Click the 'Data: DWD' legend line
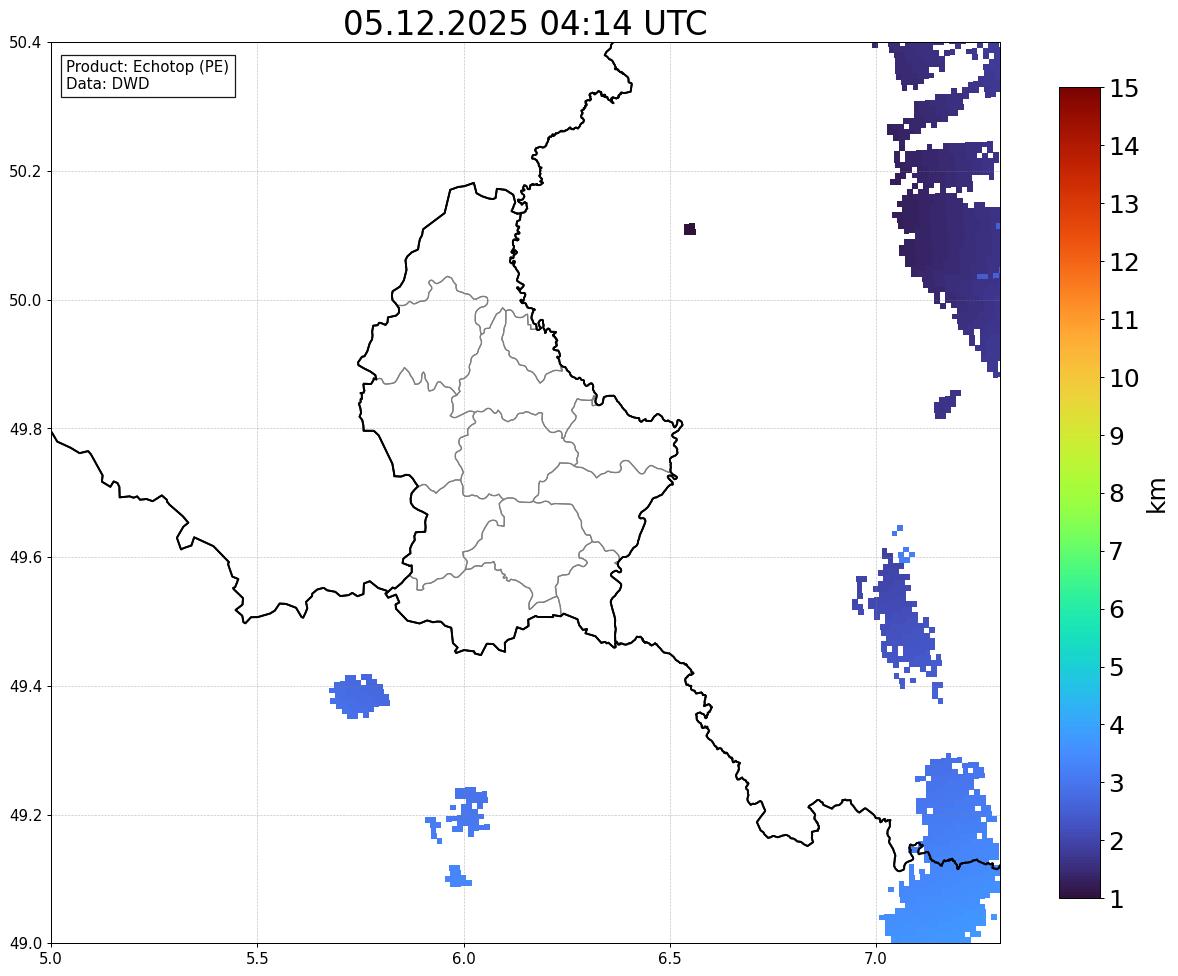 click(x=107, y=83)
